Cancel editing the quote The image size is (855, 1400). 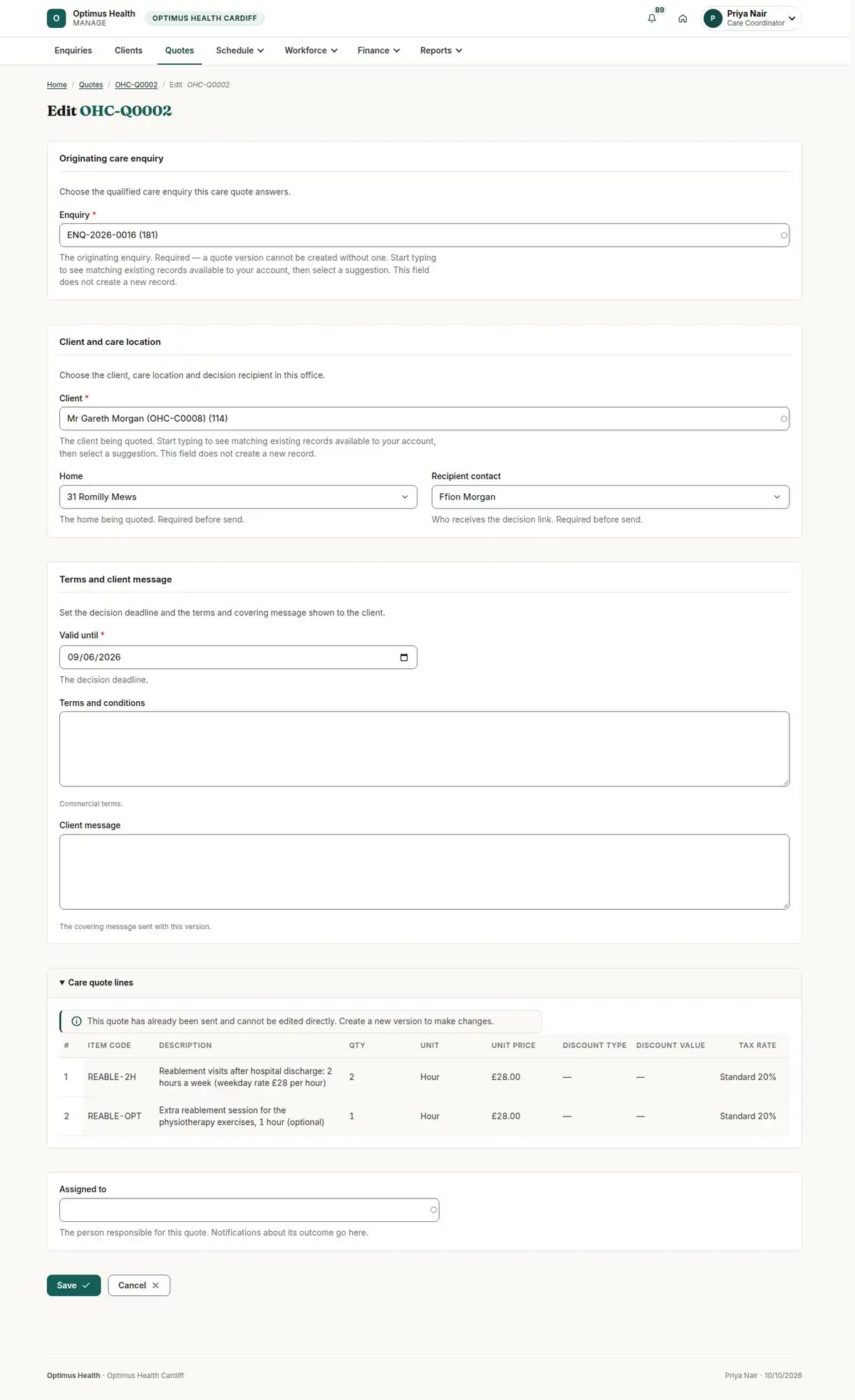tap(139, 1285)
